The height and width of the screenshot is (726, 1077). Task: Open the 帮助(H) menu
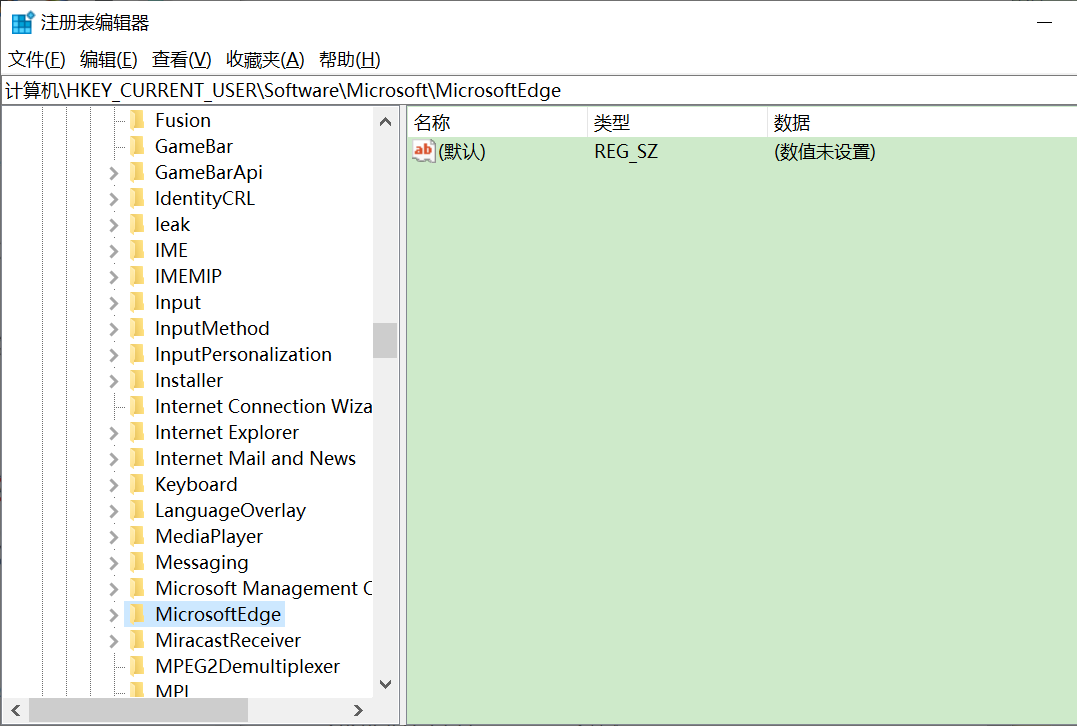tap(350, 60)
